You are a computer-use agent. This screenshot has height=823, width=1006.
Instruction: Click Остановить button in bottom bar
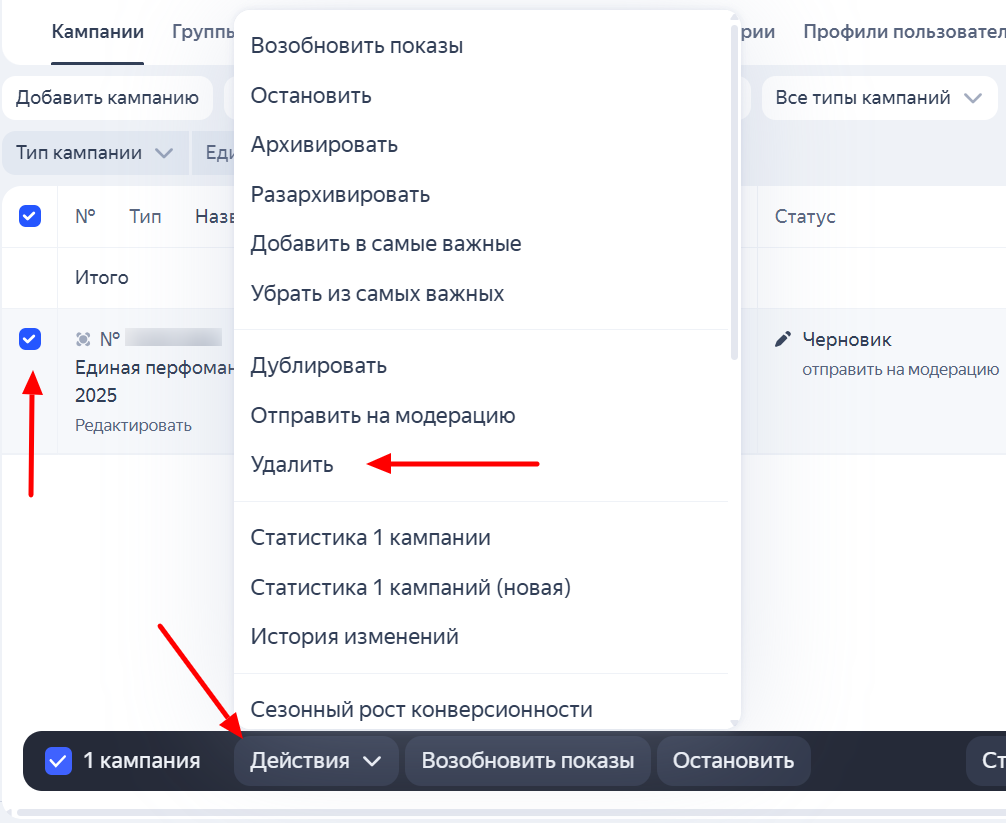click(x=733, y=761)
